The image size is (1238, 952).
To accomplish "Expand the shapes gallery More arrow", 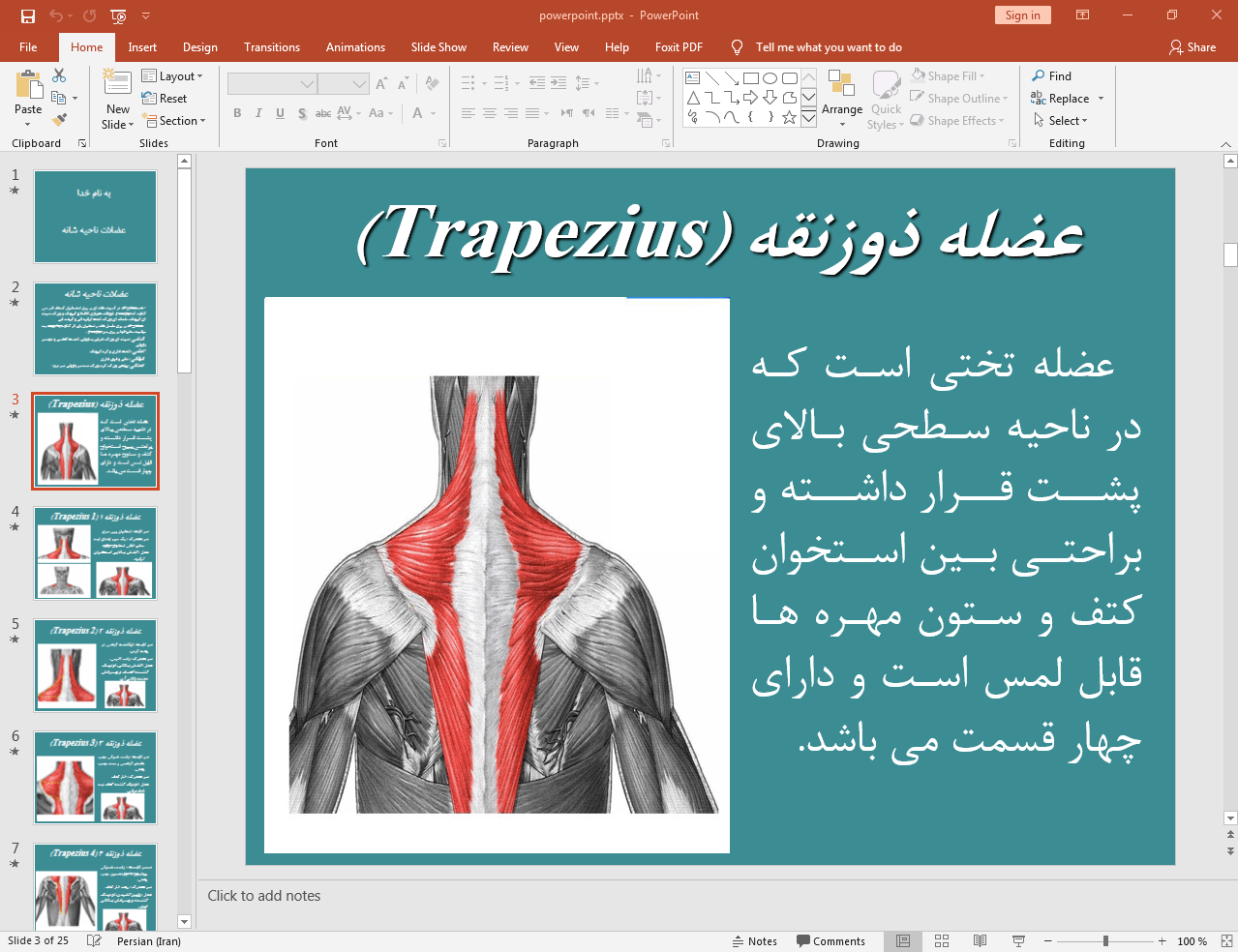I will (x=808, y=118).
